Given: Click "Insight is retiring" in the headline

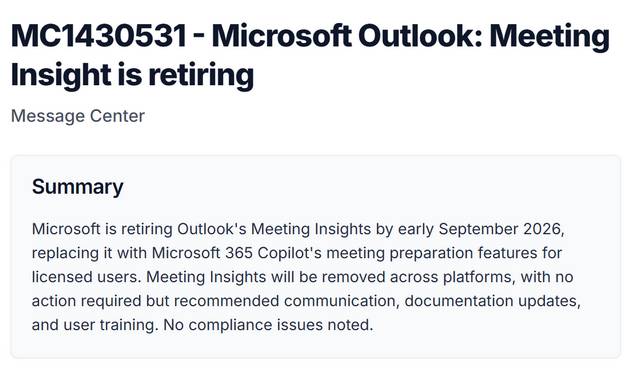Looking at the screenshot, I should point(132,76).
